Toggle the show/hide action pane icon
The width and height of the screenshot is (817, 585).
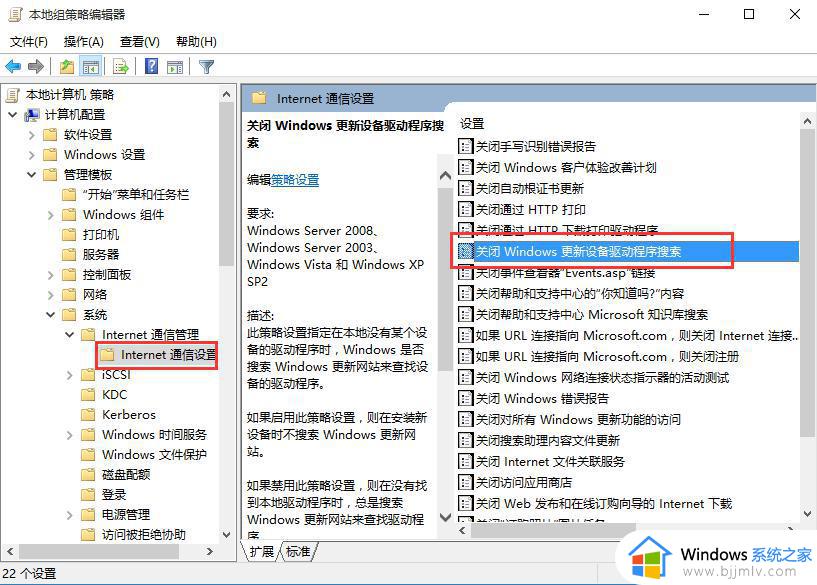coord(175,67)
